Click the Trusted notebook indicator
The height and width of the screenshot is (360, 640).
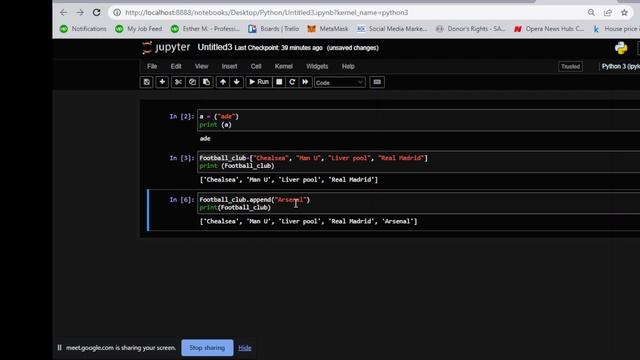pyautogui.click(x=570, y=67)
